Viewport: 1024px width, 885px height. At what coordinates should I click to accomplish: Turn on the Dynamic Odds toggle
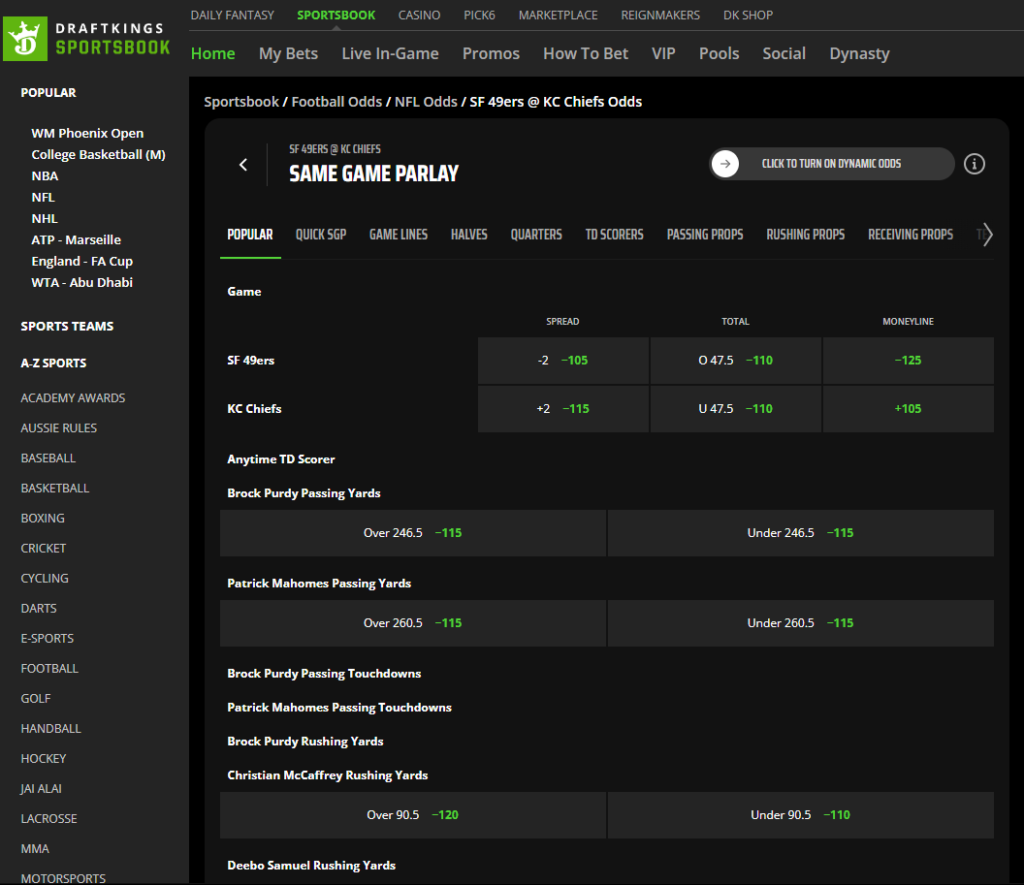tap(831, 164)
